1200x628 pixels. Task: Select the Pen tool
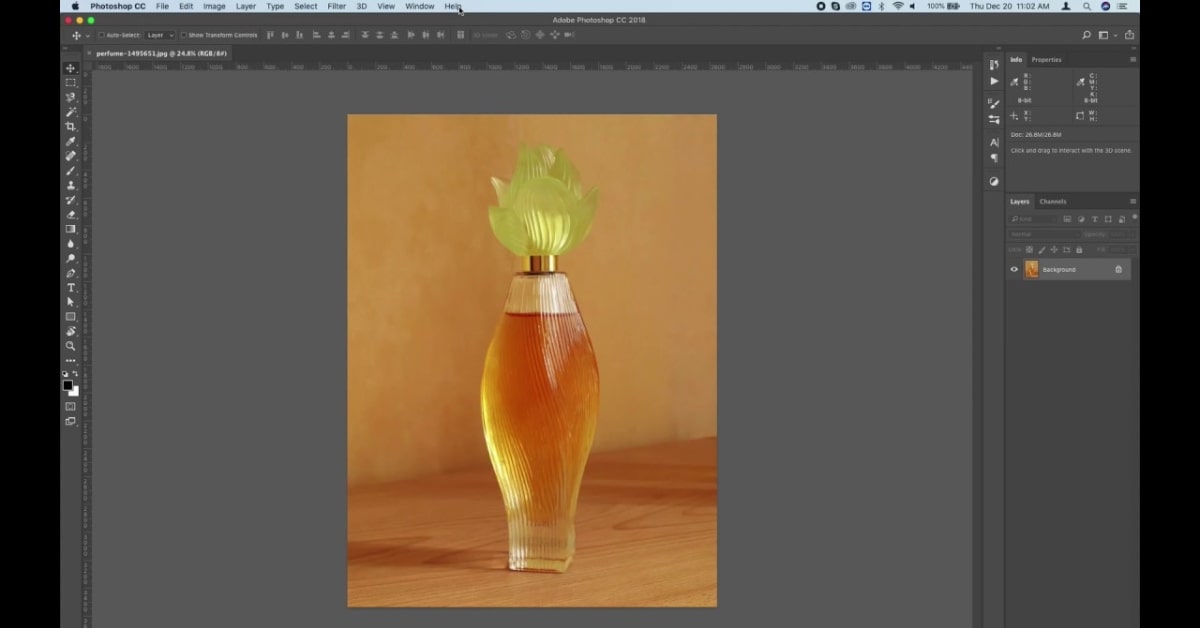pos(71,273)
